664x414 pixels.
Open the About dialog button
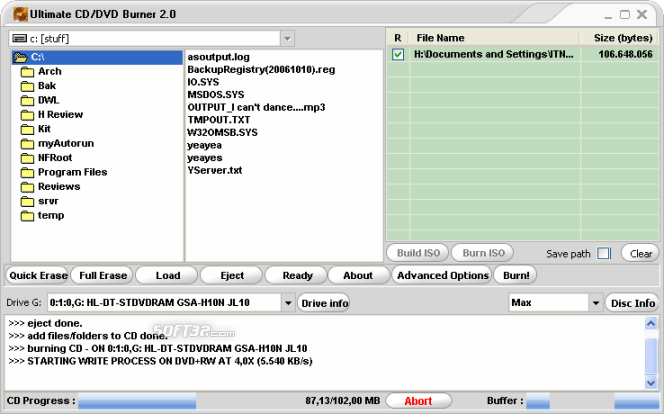click(358, 276)
